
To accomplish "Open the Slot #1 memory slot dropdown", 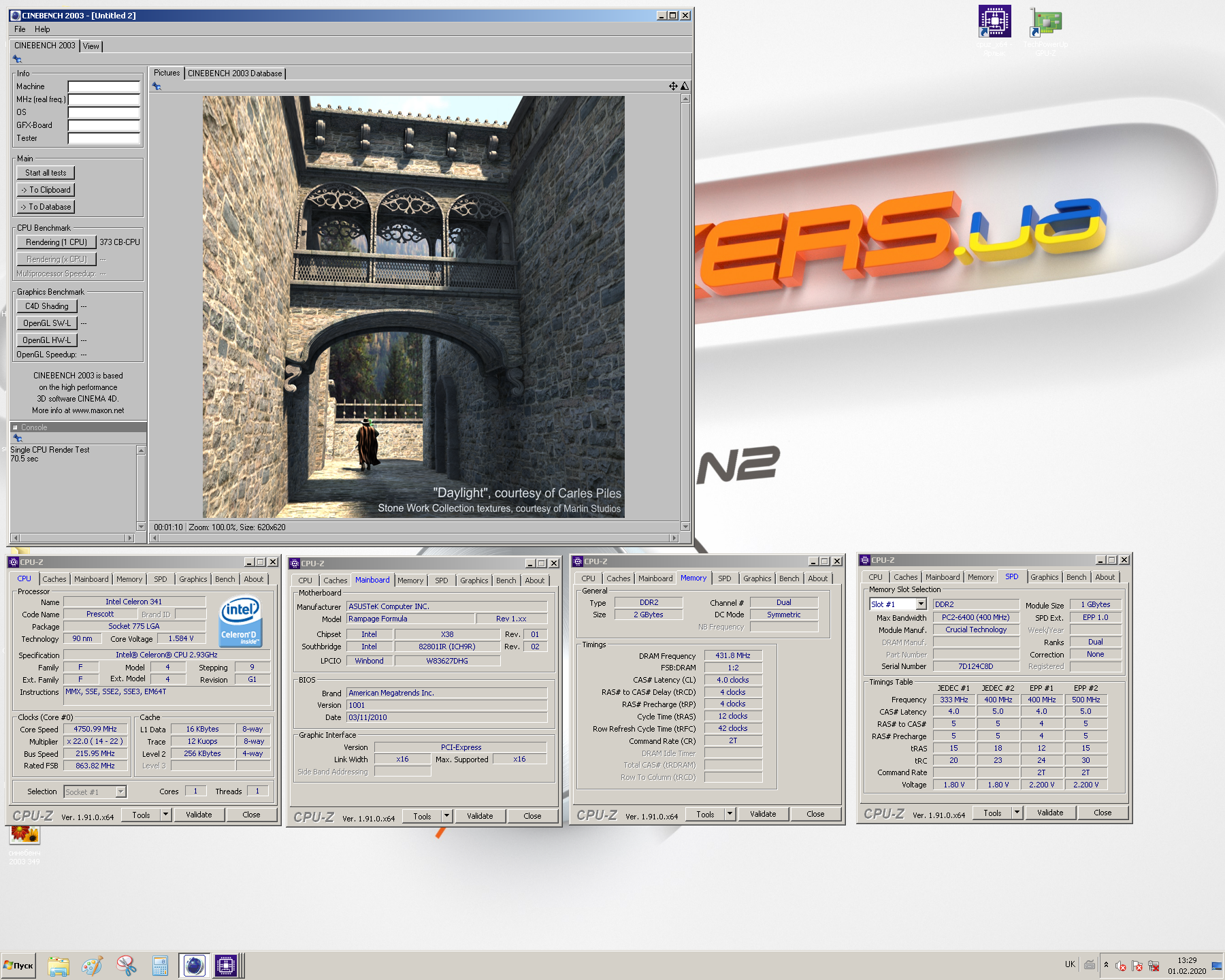I will pyautogui.click(x=921, y=604).
